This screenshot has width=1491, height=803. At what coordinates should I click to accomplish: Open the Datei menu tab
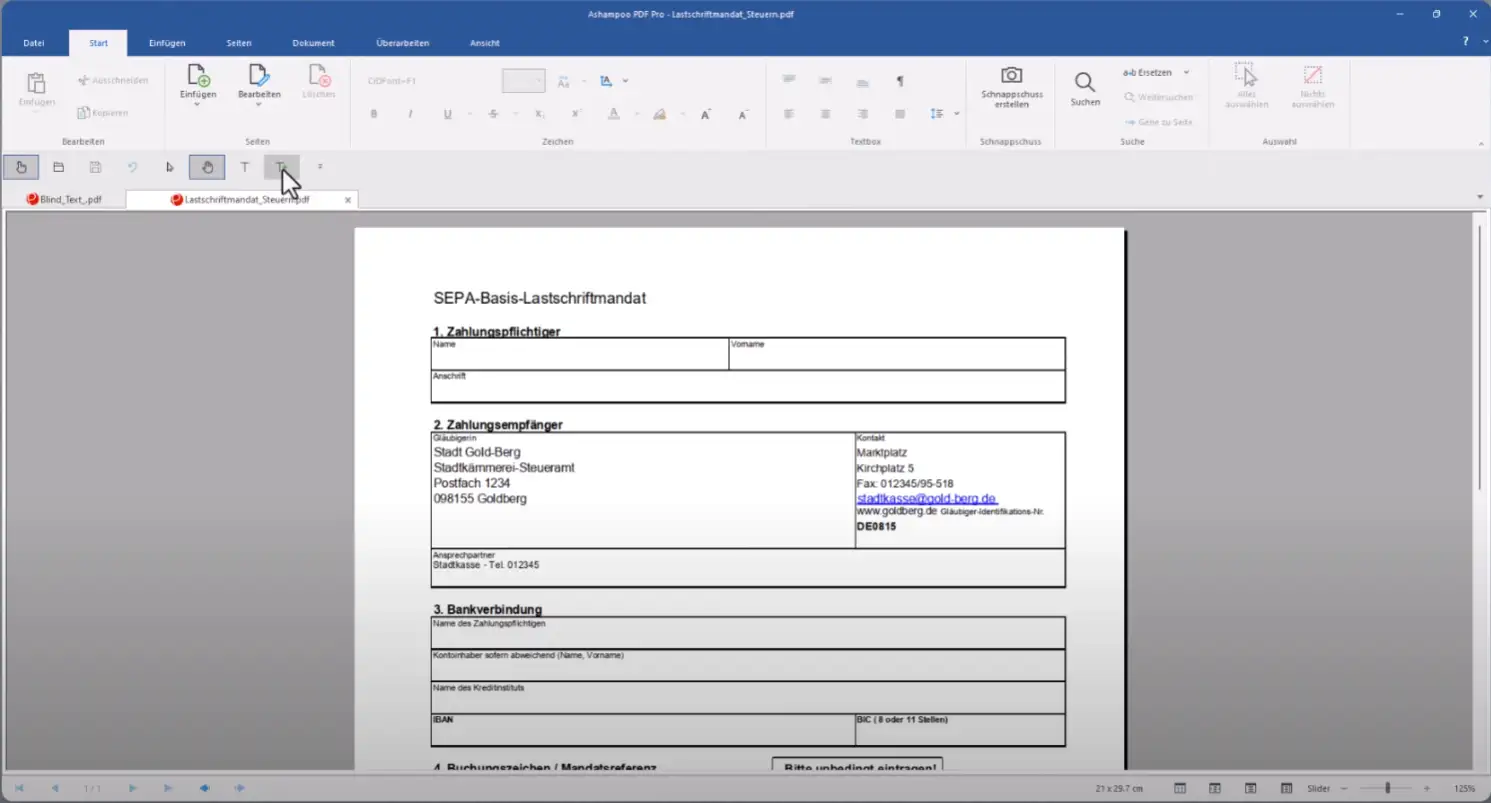point(34,43)
